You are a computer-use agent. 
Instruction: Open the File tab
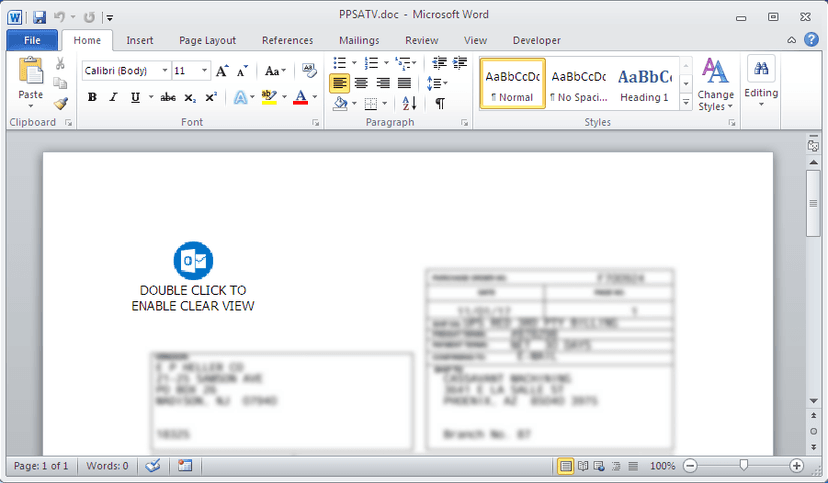pyautogui.click(x=32, y=41)
